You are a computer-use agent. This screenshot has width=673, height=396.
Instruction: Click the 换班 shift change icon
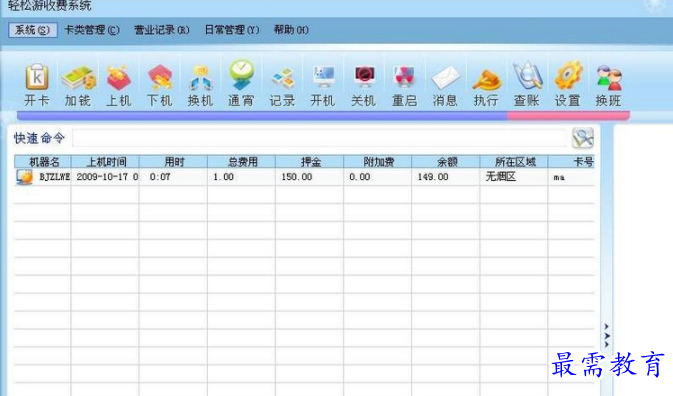[x=609, y=78]
